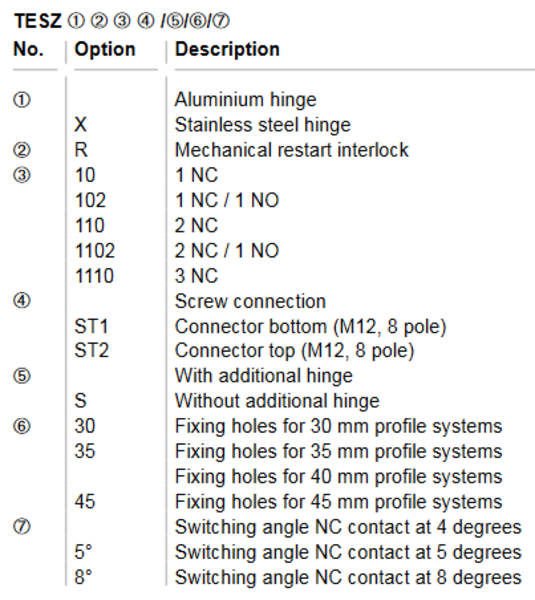
Task: Click the 8° switching angle option
Action: point(83,577)
